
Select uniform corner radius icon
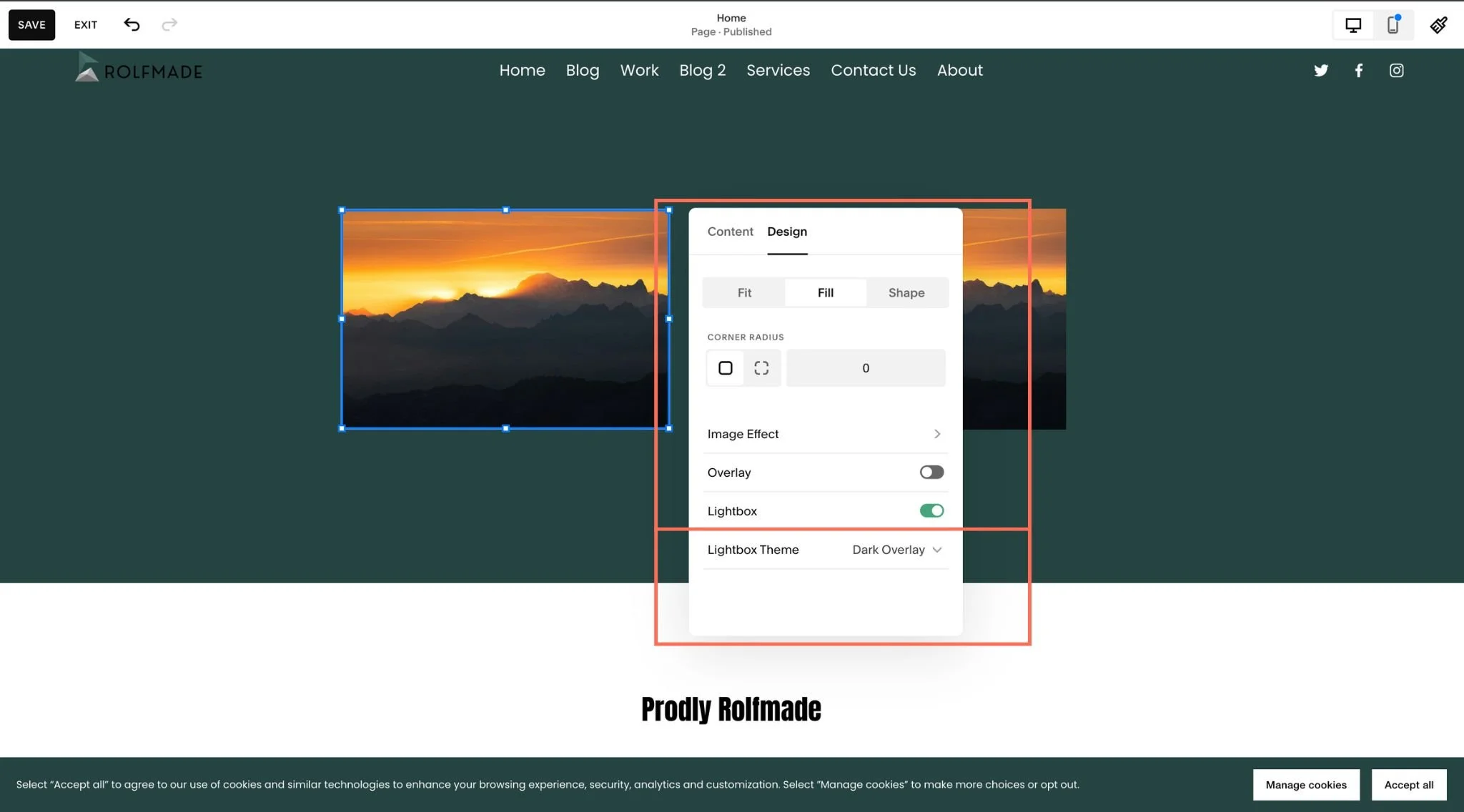(725, 368)
